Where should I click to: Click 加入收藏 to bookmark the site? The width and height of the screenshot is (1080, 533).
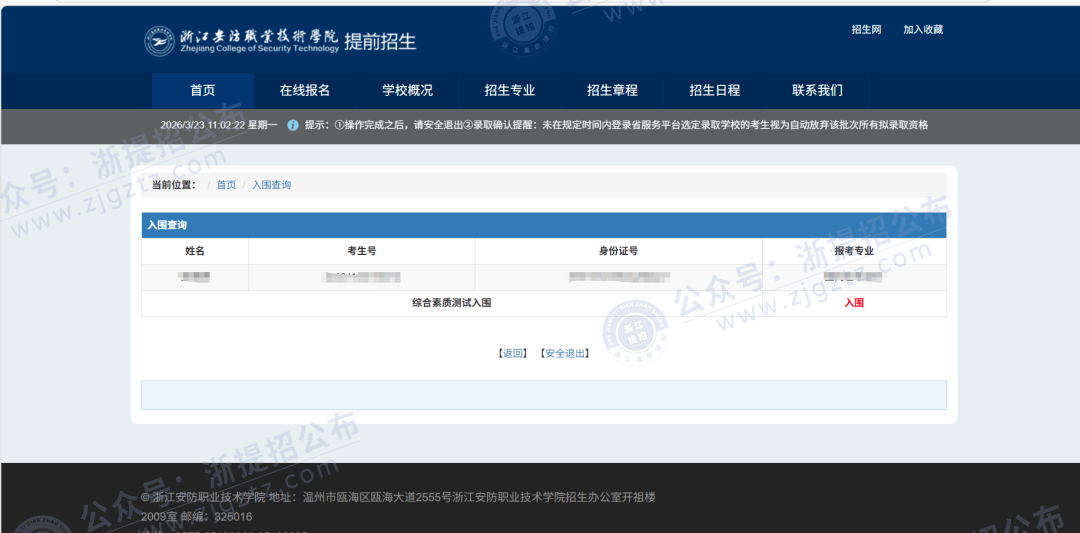click(x=922, y=30)
